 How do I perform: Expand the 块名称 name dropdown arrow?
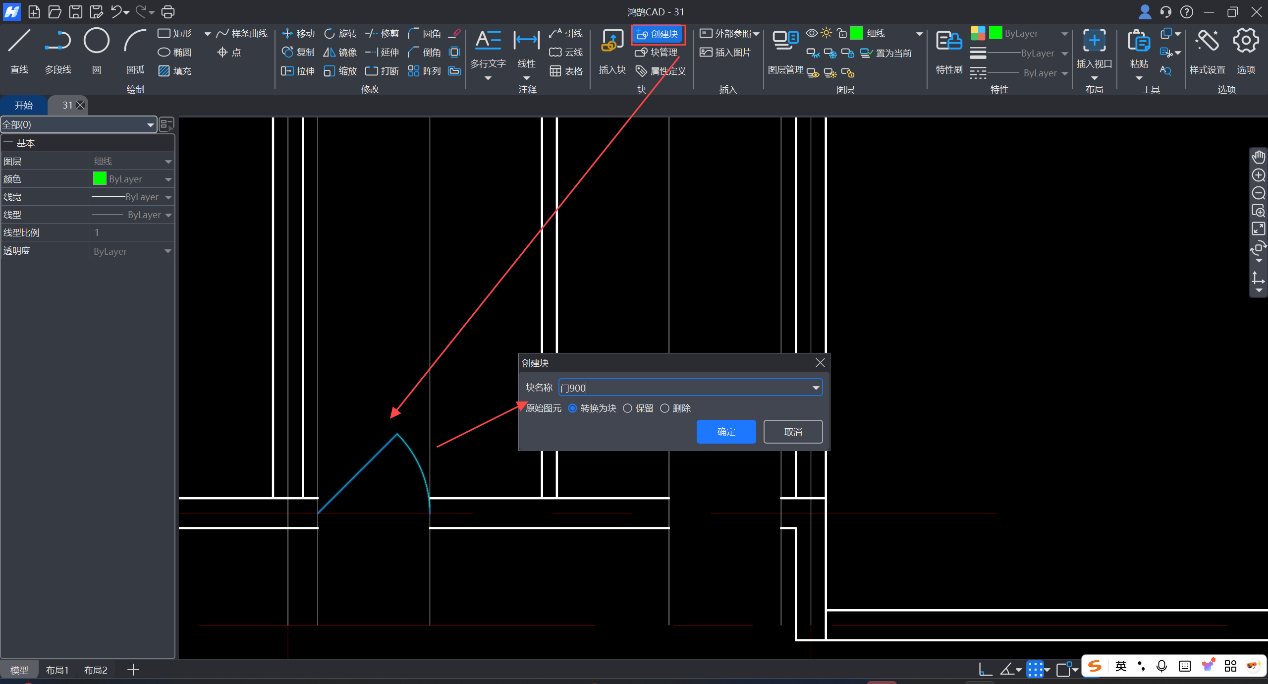[x=815, y=388]
